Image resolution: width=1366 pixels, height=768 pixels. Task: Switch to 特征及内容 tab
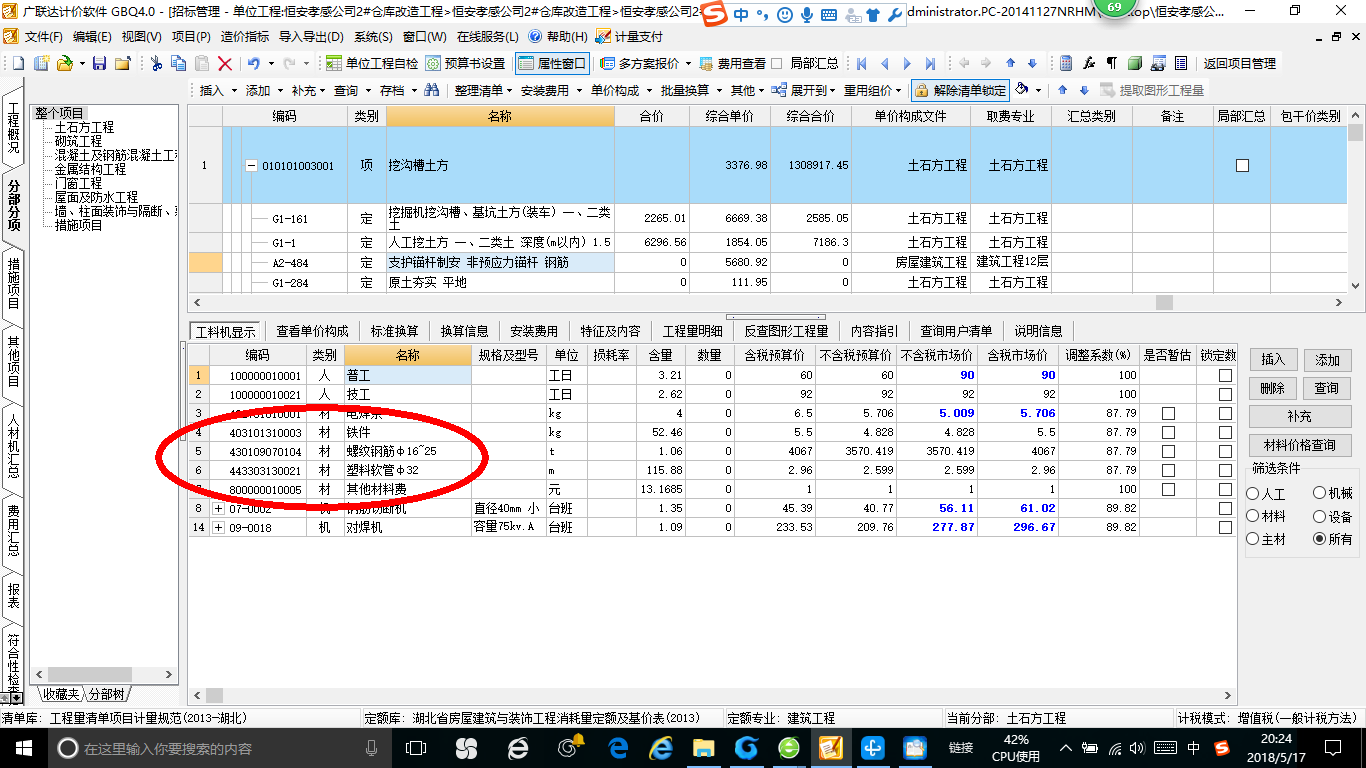[610, 331]
